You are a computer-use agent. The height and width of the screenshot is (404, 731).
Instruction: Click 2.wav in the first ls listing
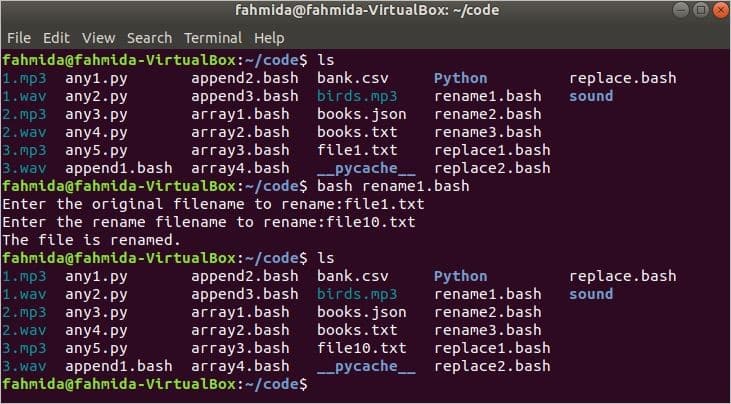(25, 132)
